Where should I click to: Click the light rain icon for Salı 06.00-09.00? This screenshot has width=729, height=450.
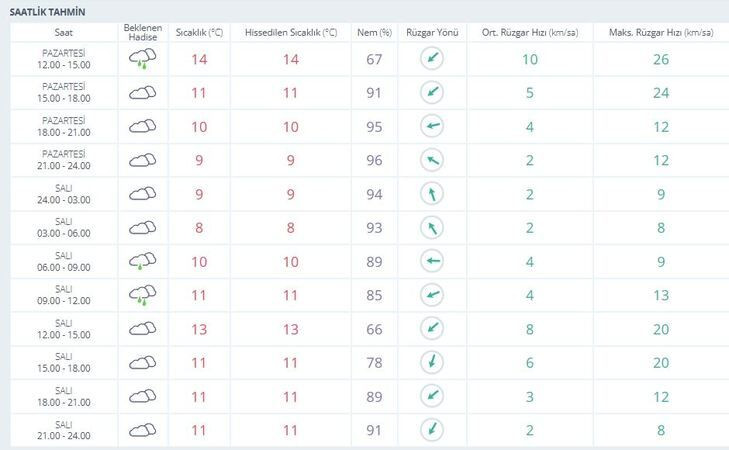pyautogui.click(x=143, y=261)
